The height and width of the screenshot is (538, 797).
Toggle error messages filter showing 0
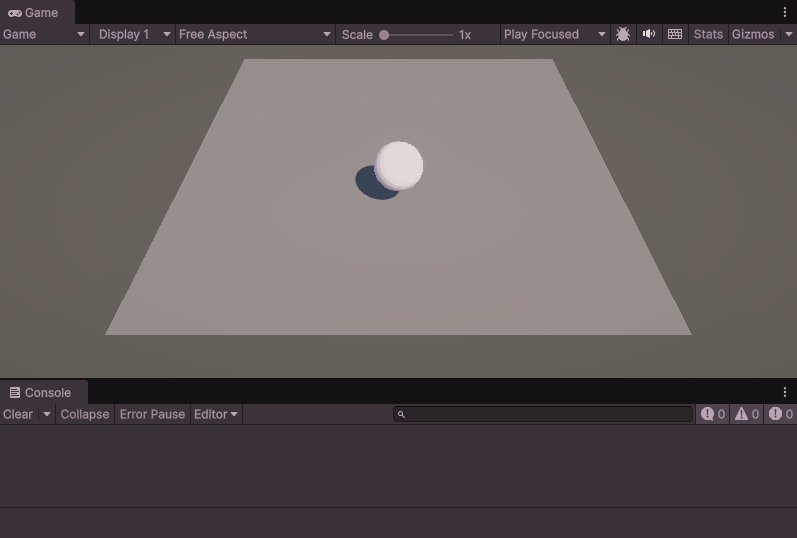[780, 414]
